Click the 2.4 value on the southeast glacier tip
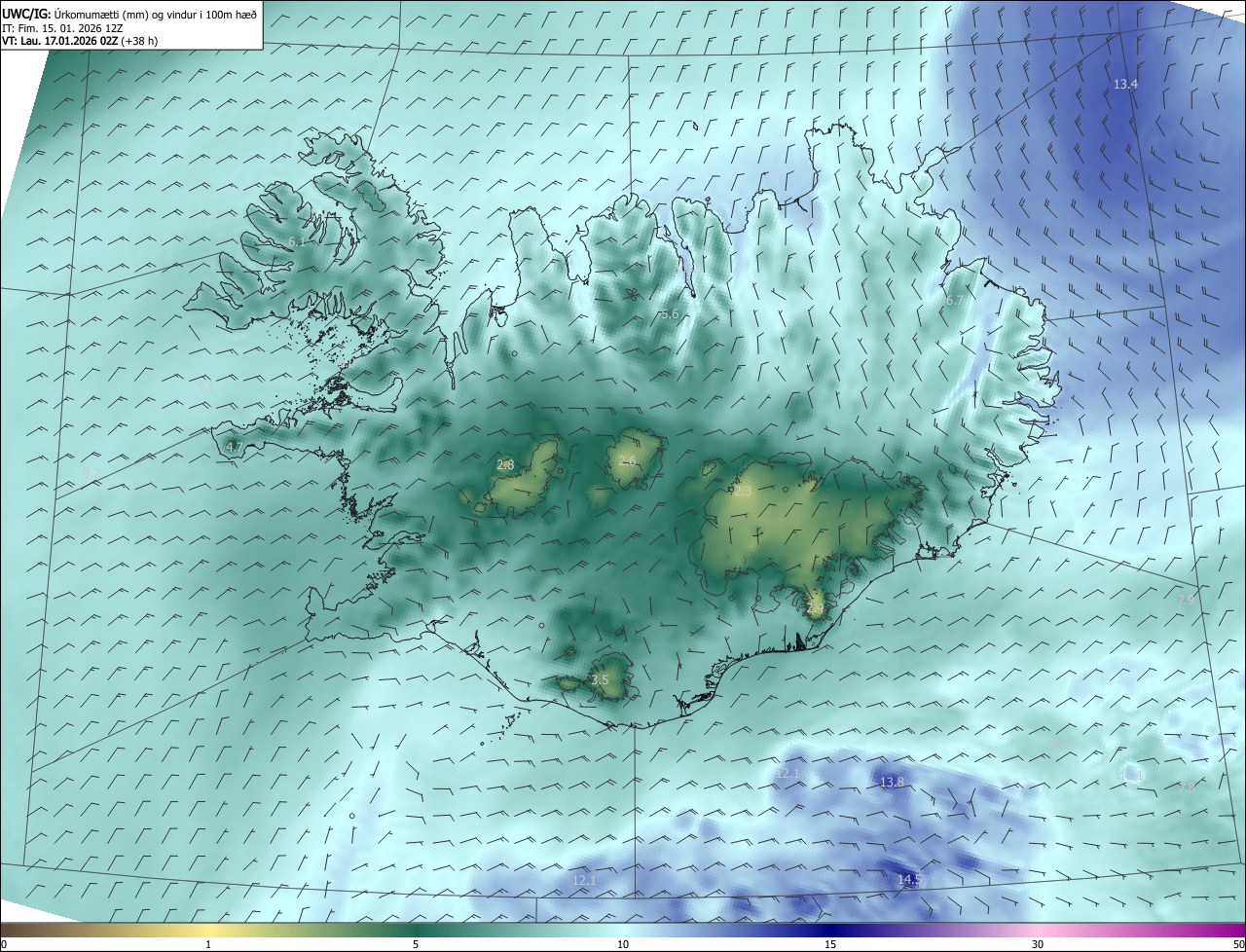 click(x=815, y=608)
